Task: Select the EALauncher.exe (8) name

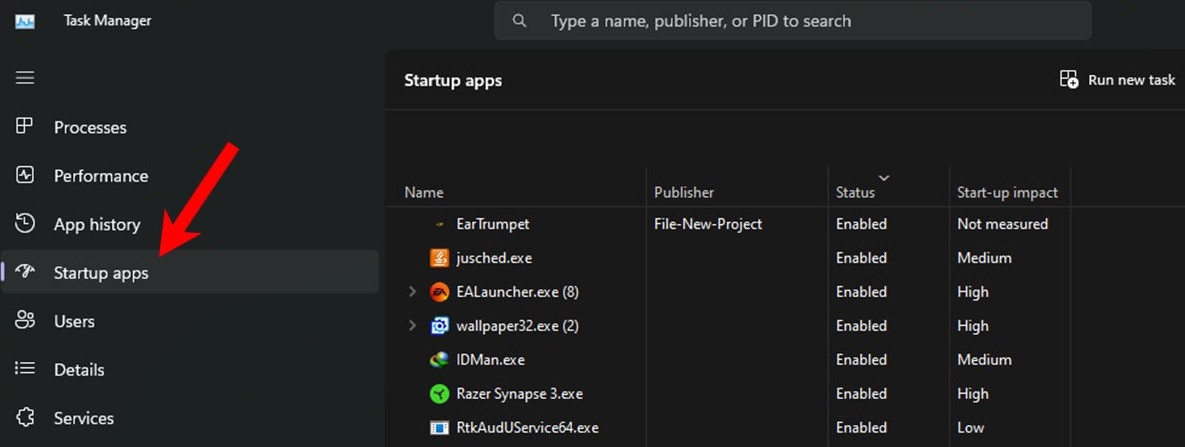Action: point(518,292)
